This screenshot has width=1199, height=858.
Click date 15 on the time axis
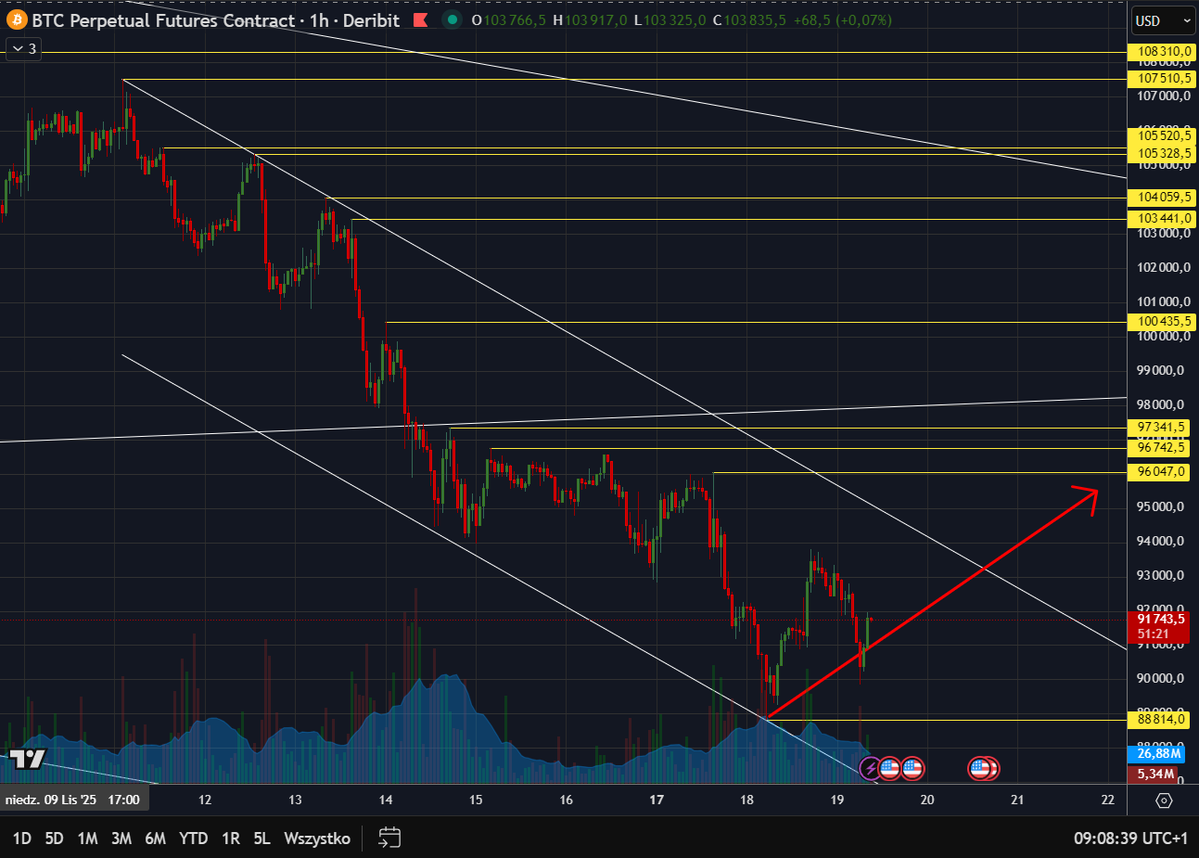(476, 800)
